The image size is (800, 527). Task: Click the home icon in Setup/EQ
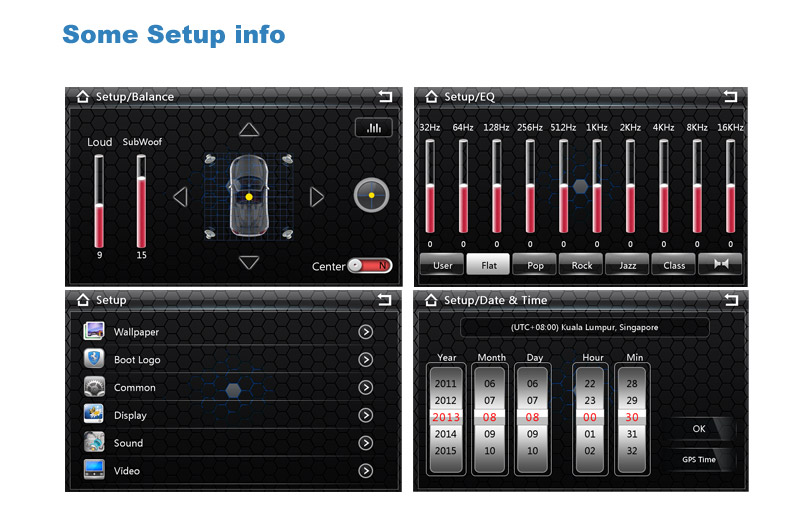[x=431, y=97]
